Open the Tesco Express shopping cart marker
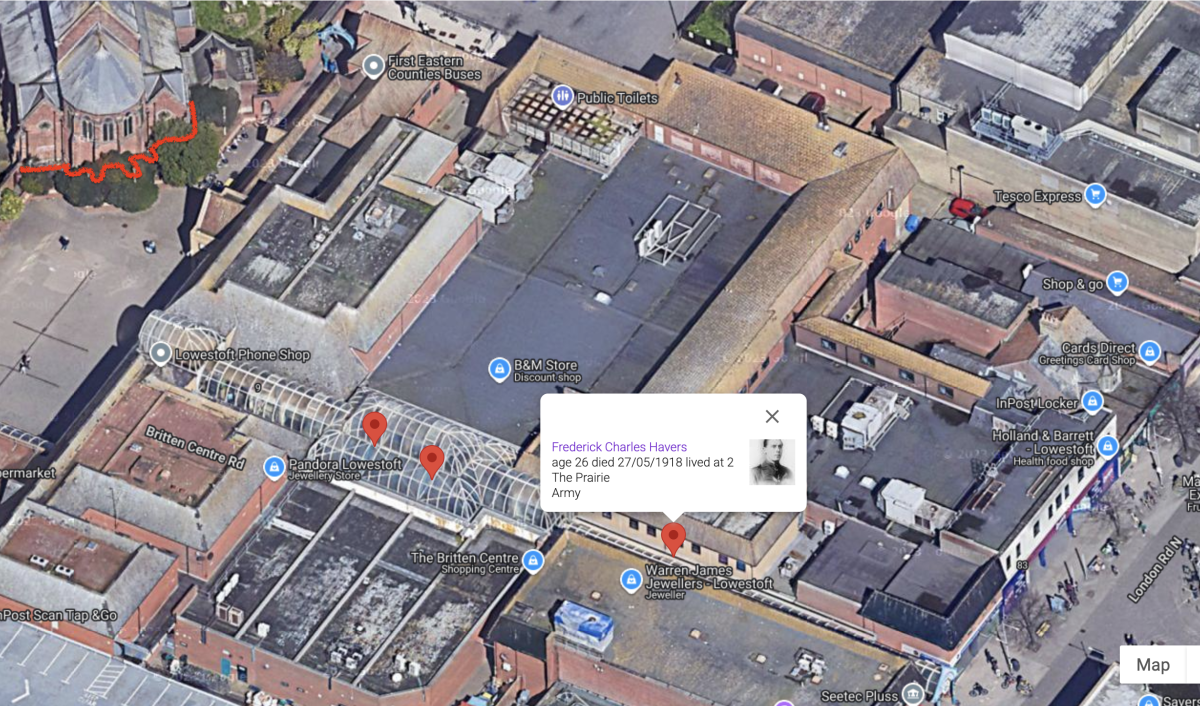1200x706 pixels. [1095, 195]
